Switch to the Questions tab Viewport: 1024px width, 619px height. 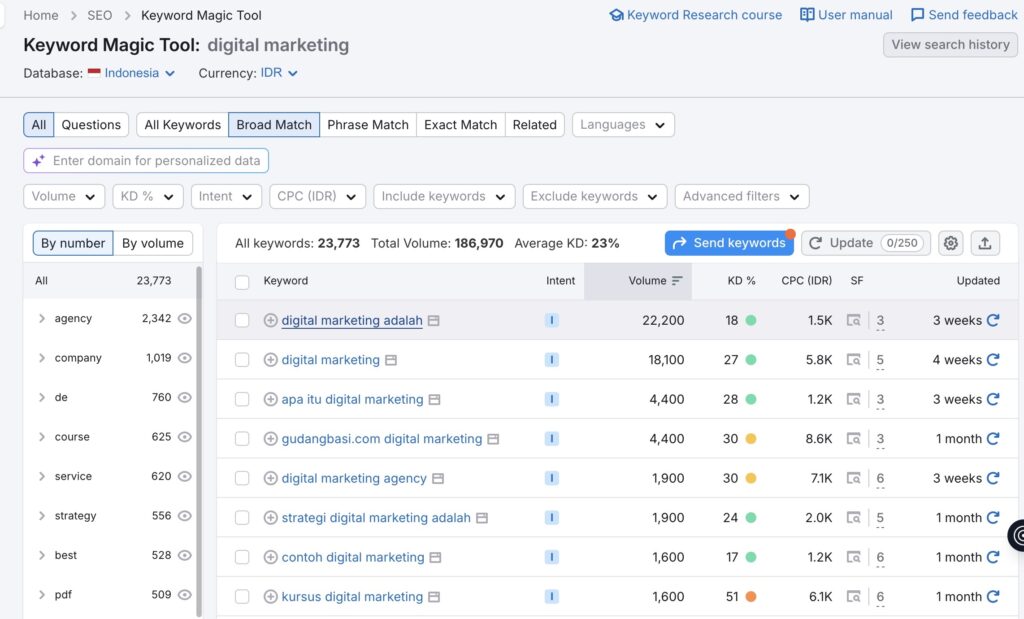click(91, 125)
